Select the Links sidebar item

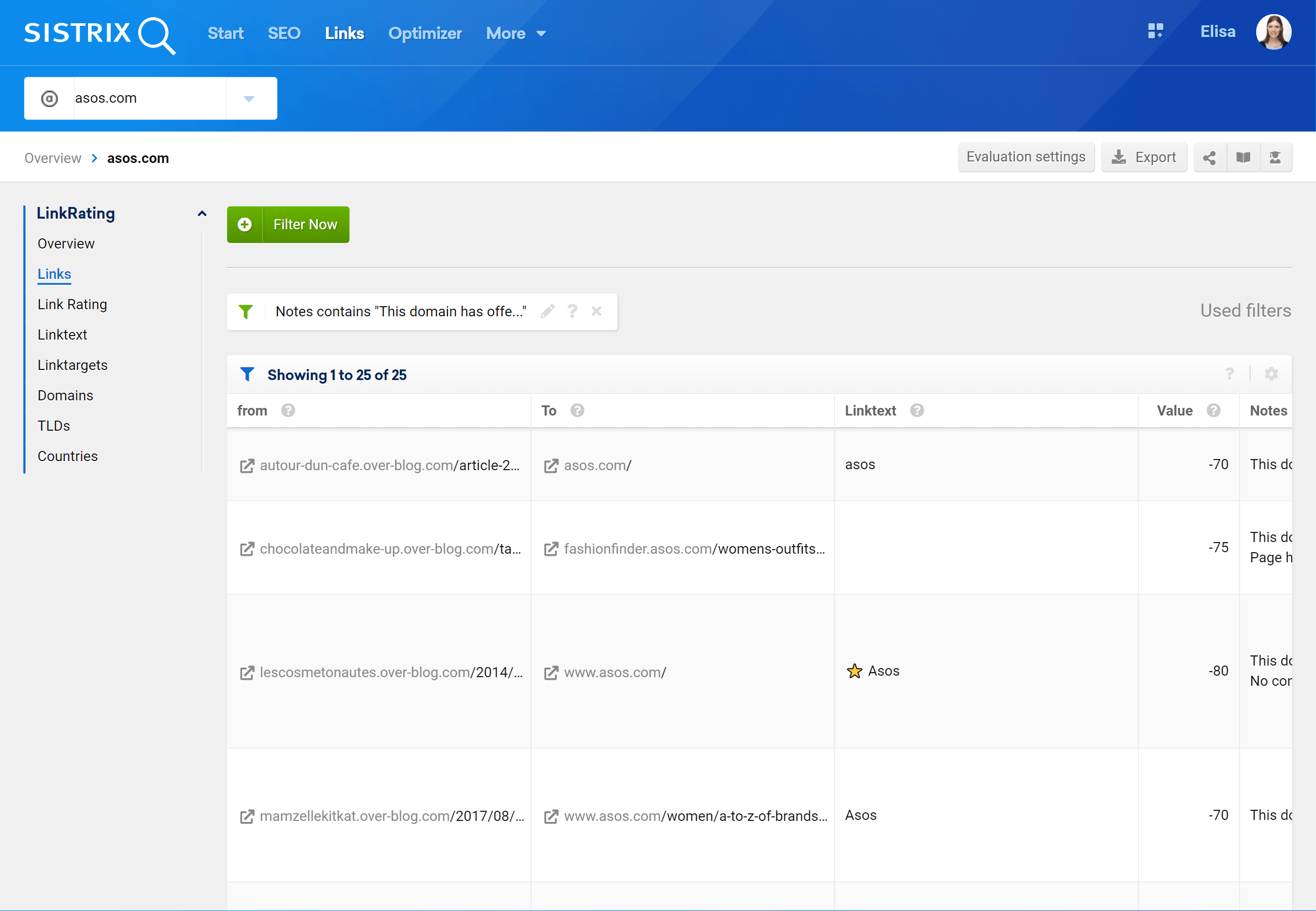pyautogui.click(x=54, y=274)
